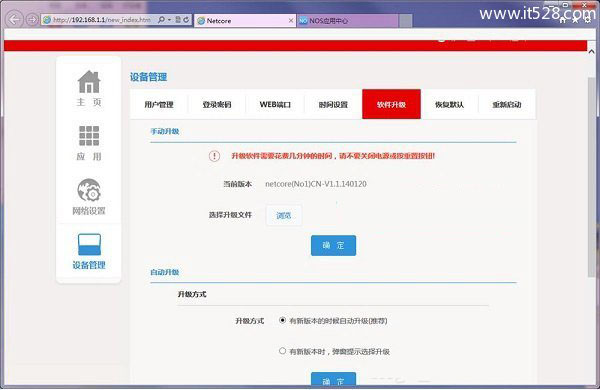The height and width of the screenshot is (390, 600).
Task: Click the scroll up arrow
Action: 592,51
